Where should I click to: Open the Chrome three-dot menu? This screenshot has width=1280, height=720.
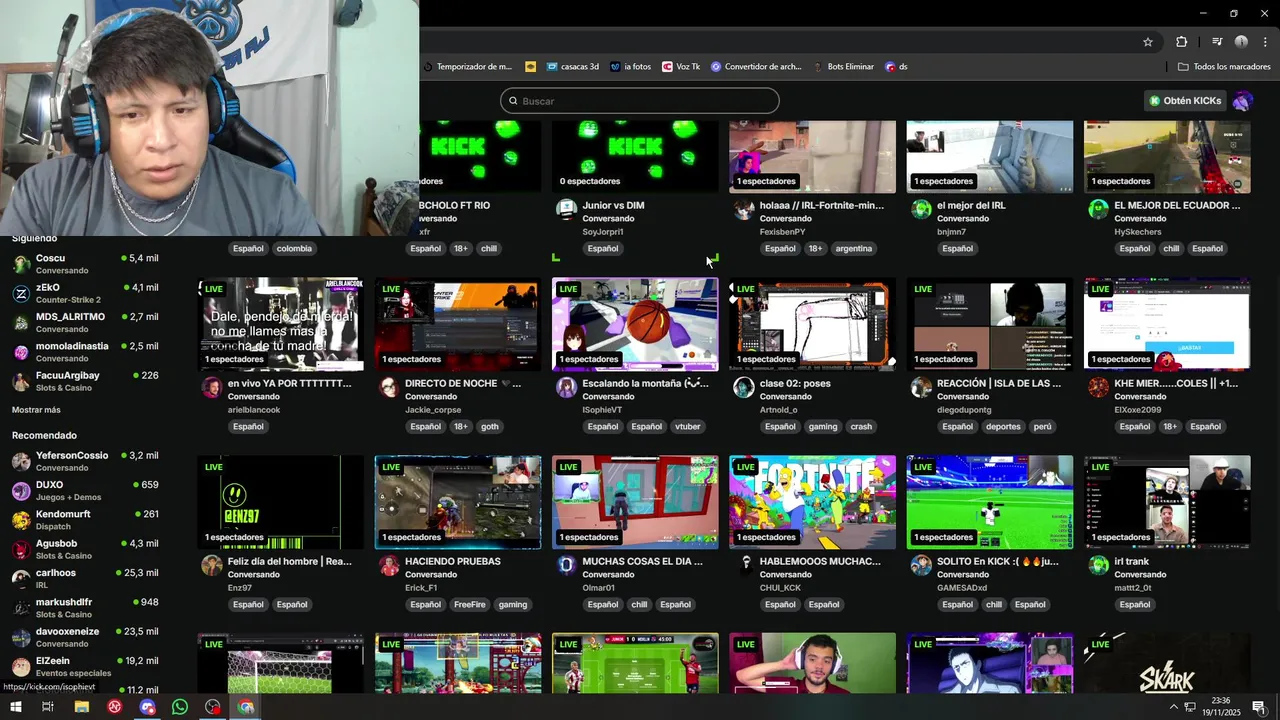(x=1265, y=42)
